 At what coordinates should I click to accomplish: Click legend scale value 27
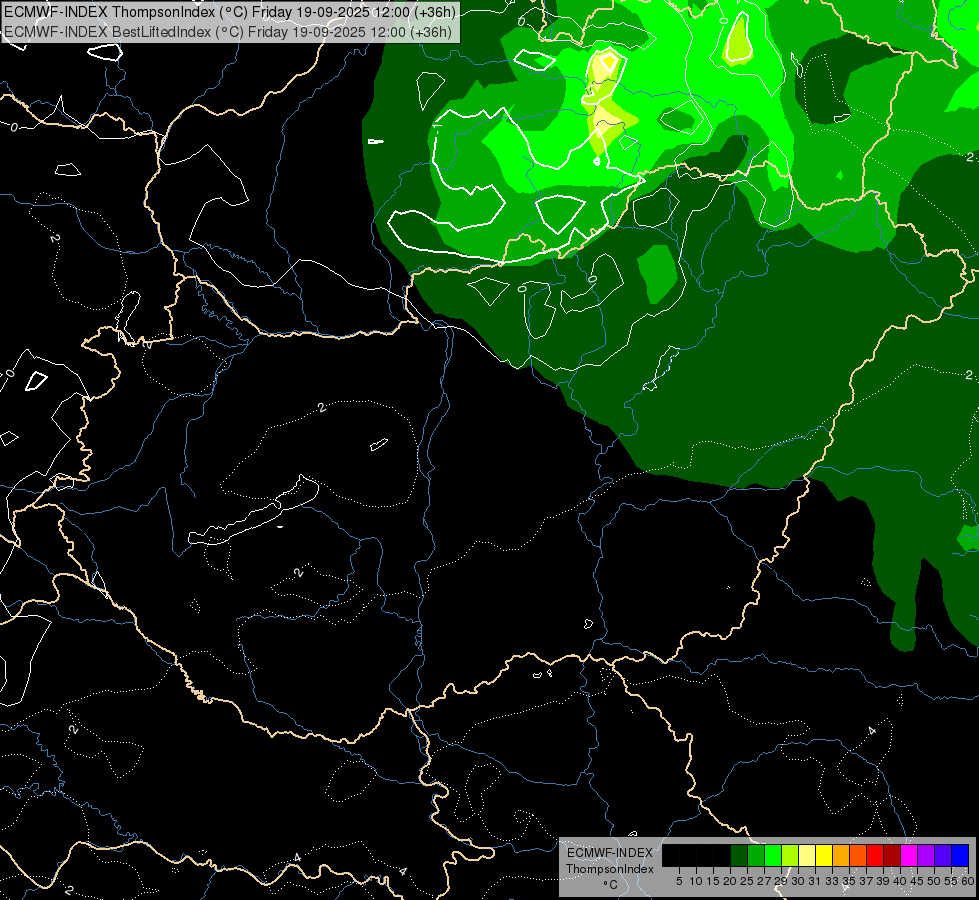pos(764,881)
